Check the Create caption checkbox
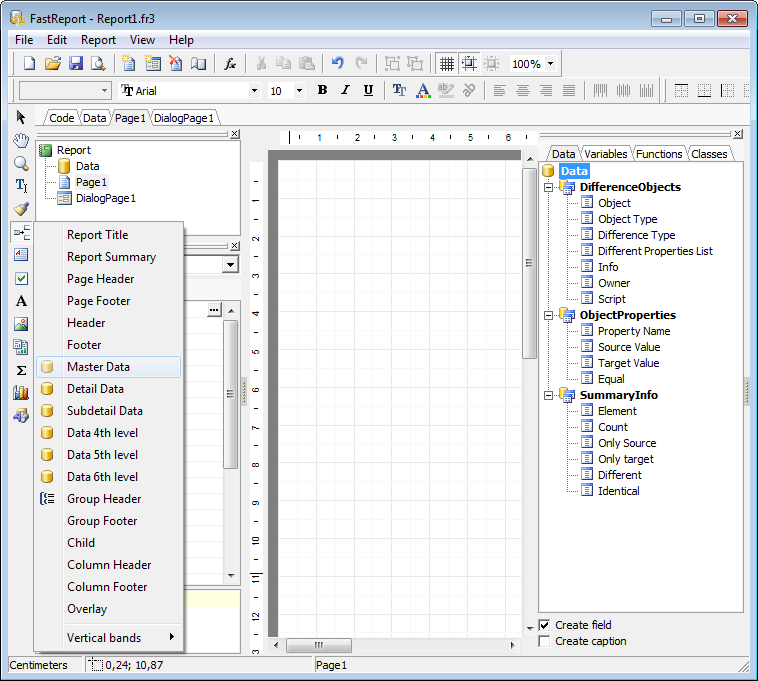 [x=544, y=641]
